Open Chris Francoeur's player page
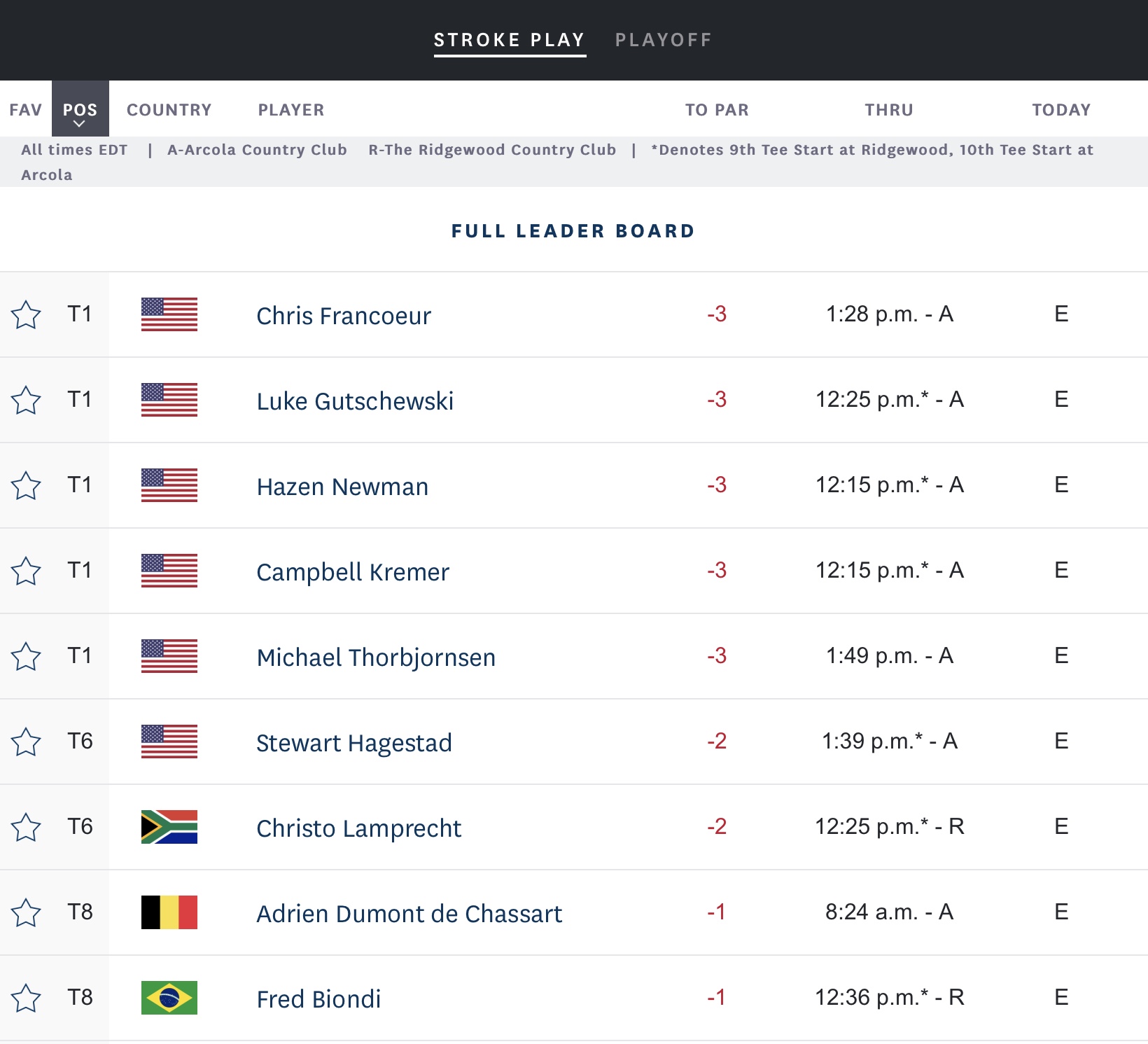The height and width of the screenshot is (1044, 1148). point(344,316)
